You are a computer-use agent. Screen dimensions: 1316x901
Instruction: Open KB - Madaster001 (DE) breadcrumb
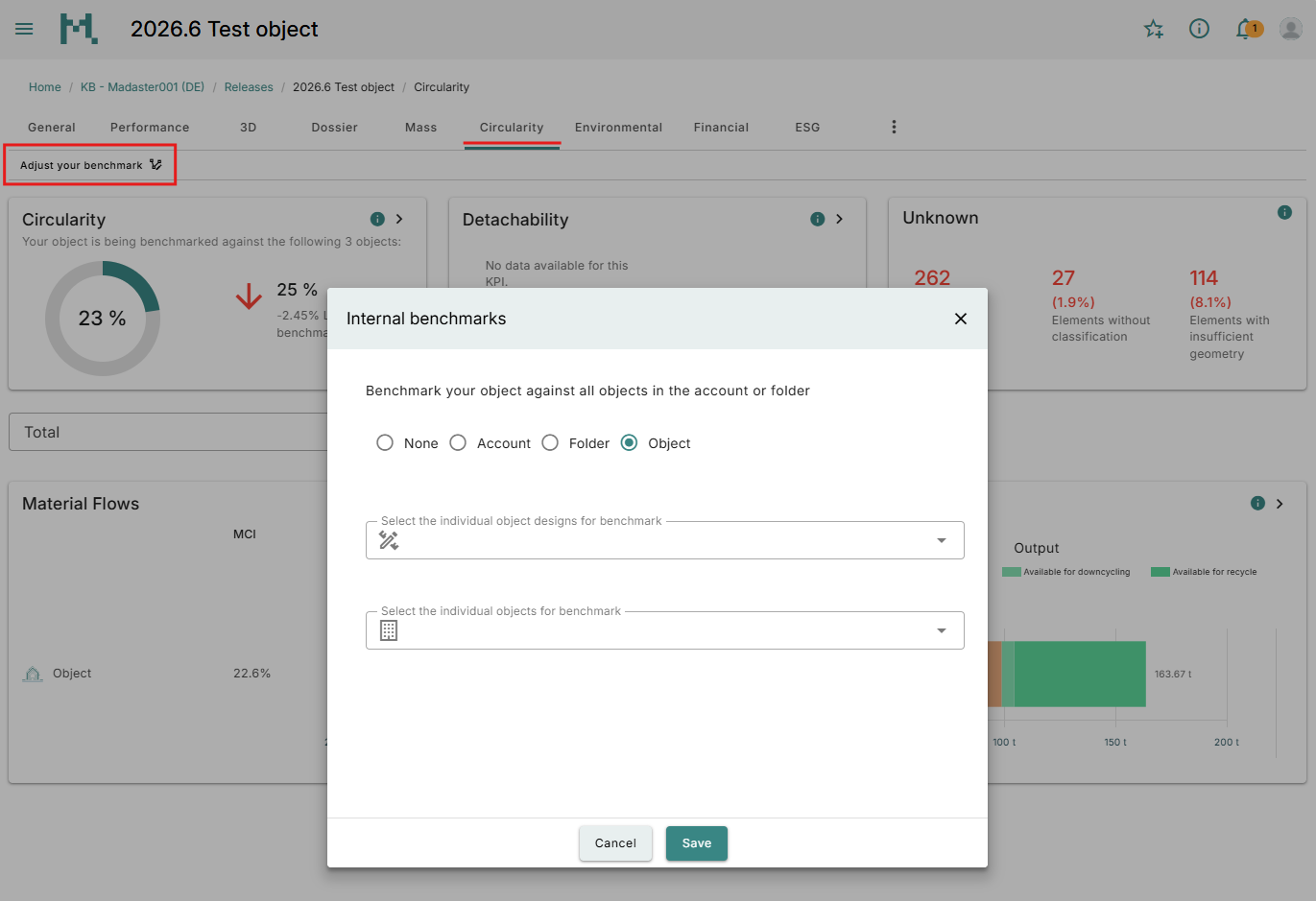pos(142,87)
